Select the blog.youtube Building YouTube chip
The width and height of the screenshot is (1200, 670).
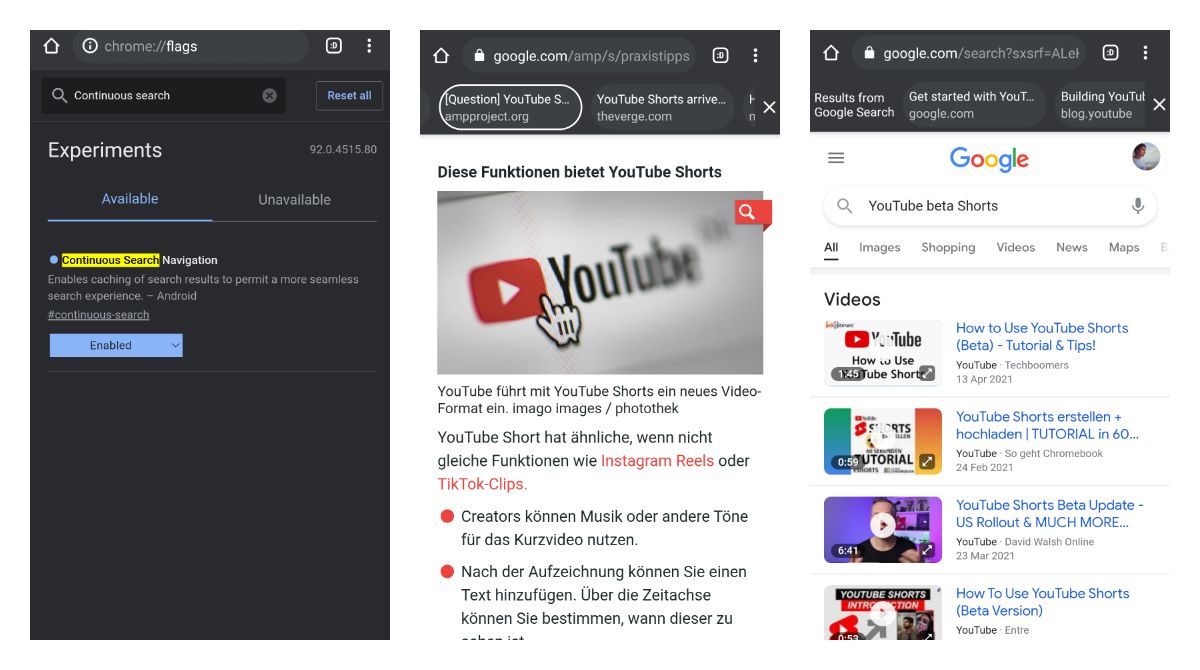(1100, 105)
